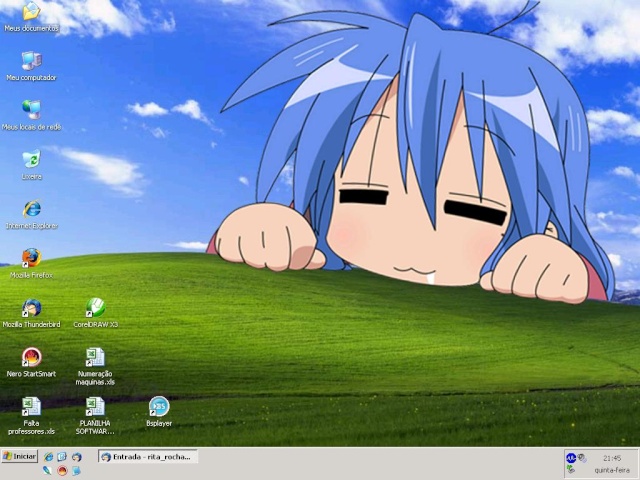Screen dimensions: 640x480
Task: Select the Internet Explorer desktop shortcut
Action: (31, 209)
